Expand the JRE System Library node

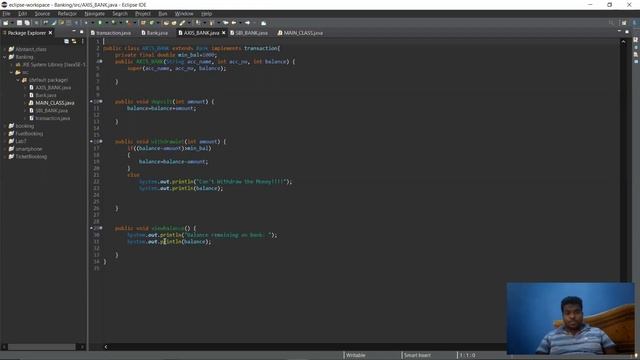click(x=11, y=64)
